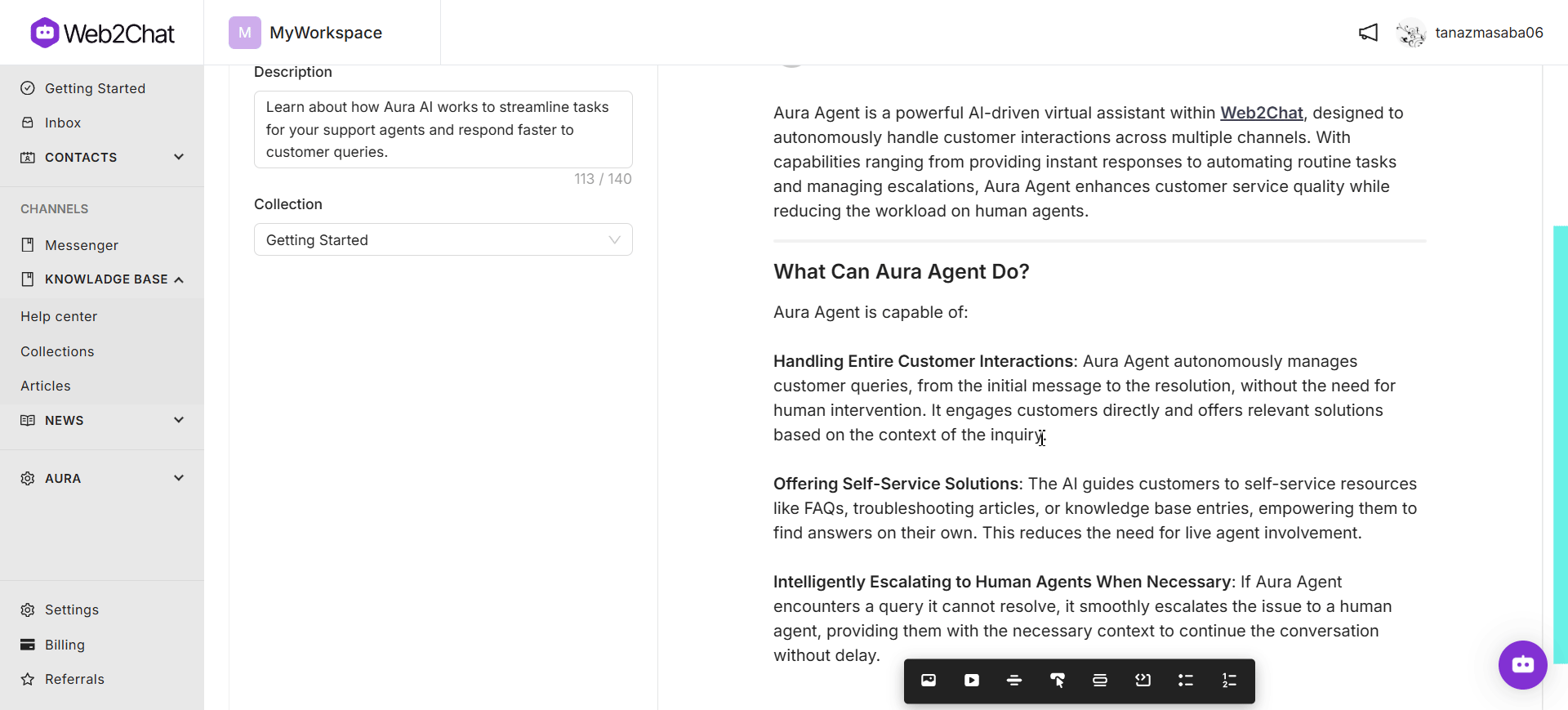
Task: Click the MyWorkspace M badge
Action: coord(245,33)
